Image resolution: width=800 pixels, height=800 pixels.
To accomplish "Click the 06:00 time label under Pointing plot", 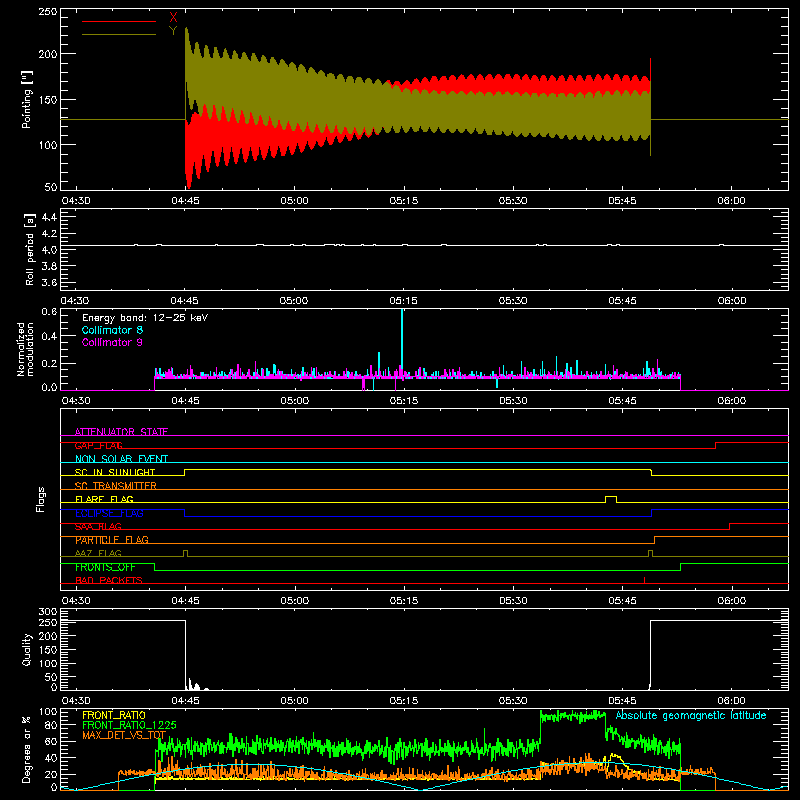I will tap(732, 201).
